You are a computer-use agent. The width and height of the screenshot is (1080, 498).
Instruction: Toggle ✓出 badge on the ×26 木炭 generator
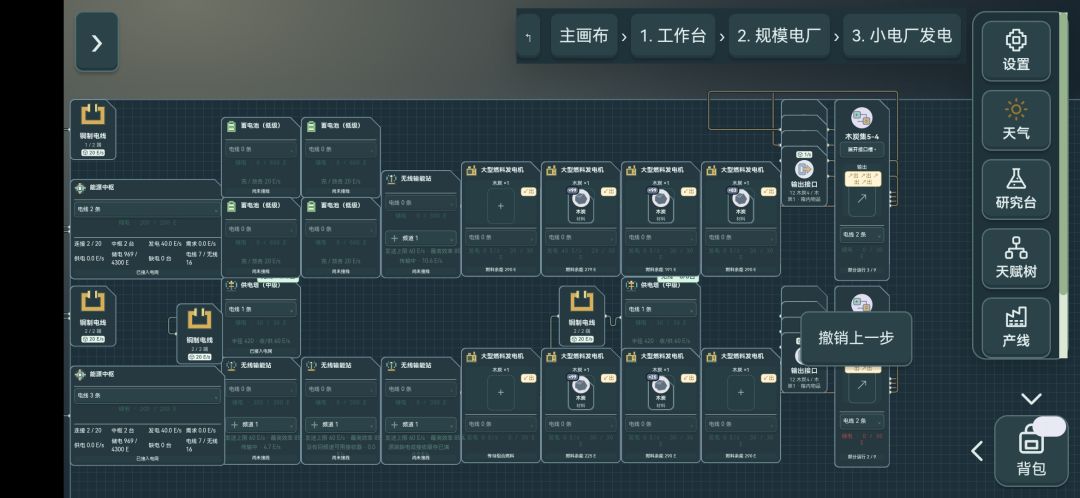(689, 378)
